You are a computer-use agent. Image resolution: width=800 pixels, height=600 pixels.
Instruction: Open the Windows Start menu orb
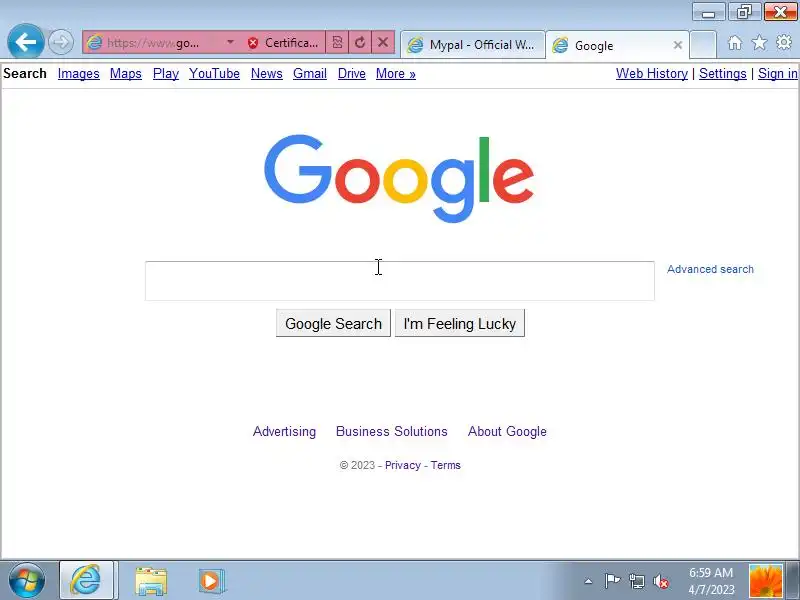tap(26, 581)
